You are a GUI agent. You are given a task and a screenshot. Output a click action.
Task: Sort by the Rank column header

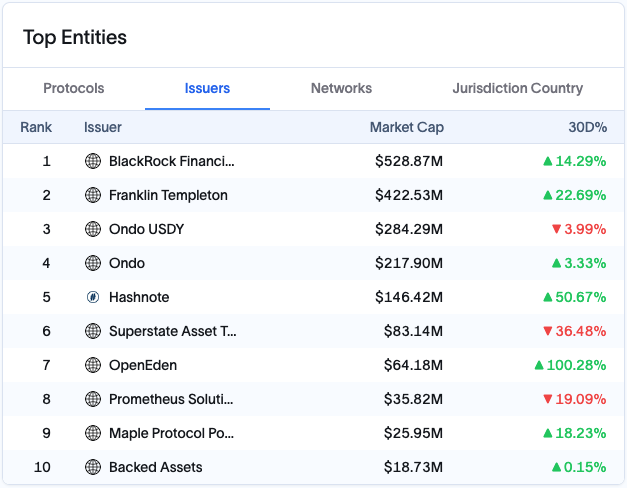[x=36, y=127]
